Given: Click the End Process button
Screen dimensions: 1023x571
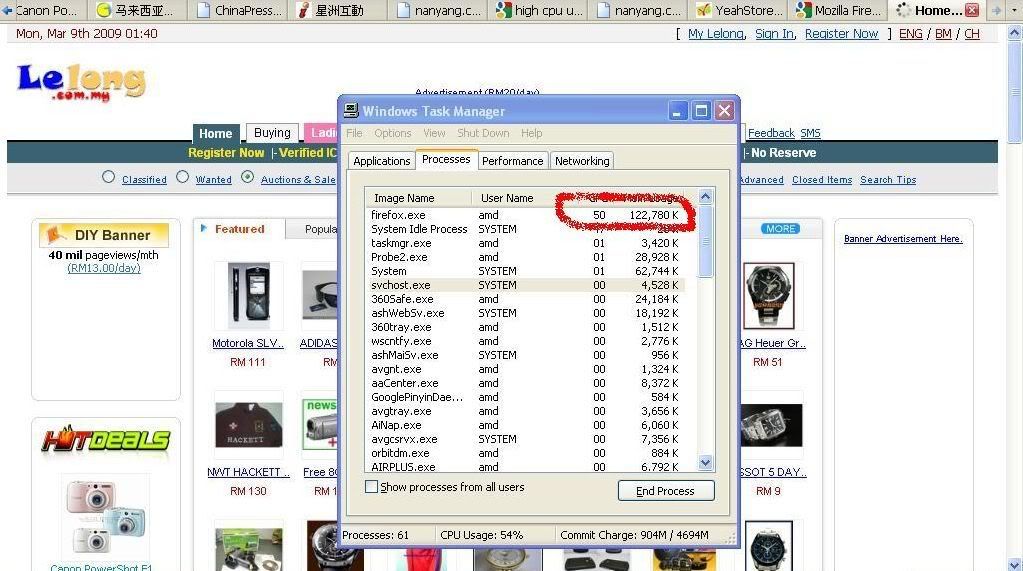Looking at the screenshot, I should point(665,491).
